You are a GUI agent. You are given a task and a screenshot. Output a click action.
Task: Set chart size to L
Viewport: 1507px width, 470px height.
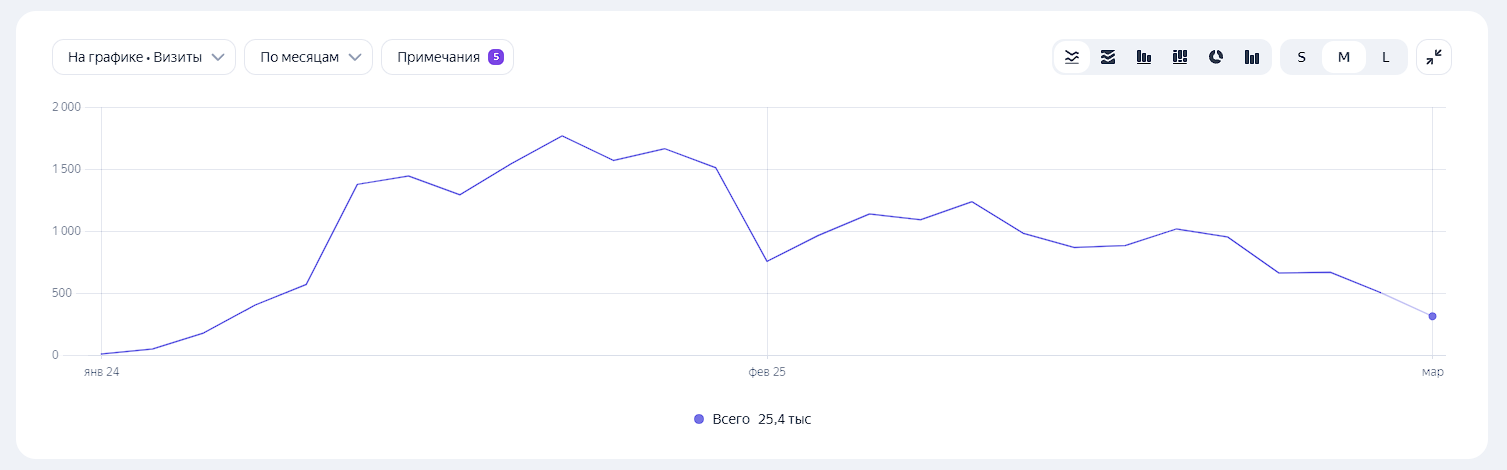1386,57
